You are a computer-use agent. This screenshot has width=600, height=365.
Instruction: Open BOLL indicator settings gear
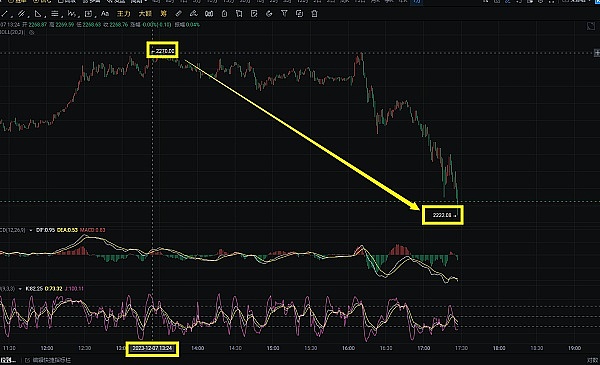[32, 33]
